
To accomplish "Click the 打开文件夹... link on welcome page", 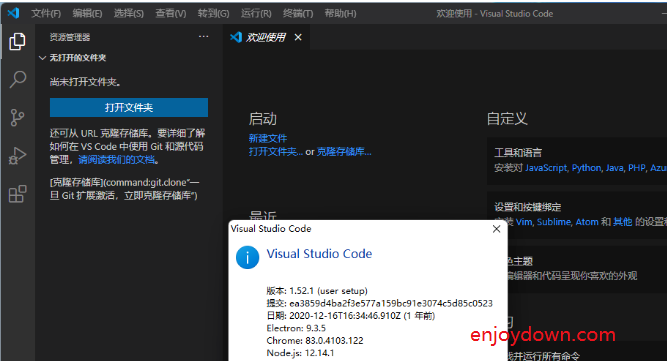I will tap(276, 152).
